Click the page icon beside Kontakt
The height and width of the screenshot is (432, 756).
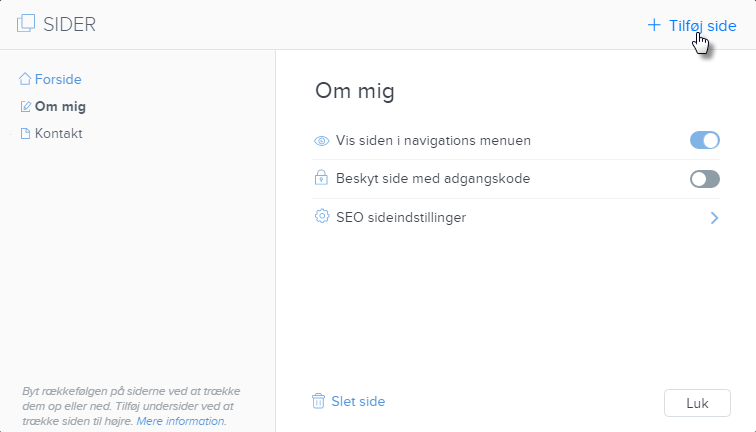pos(25,133)
